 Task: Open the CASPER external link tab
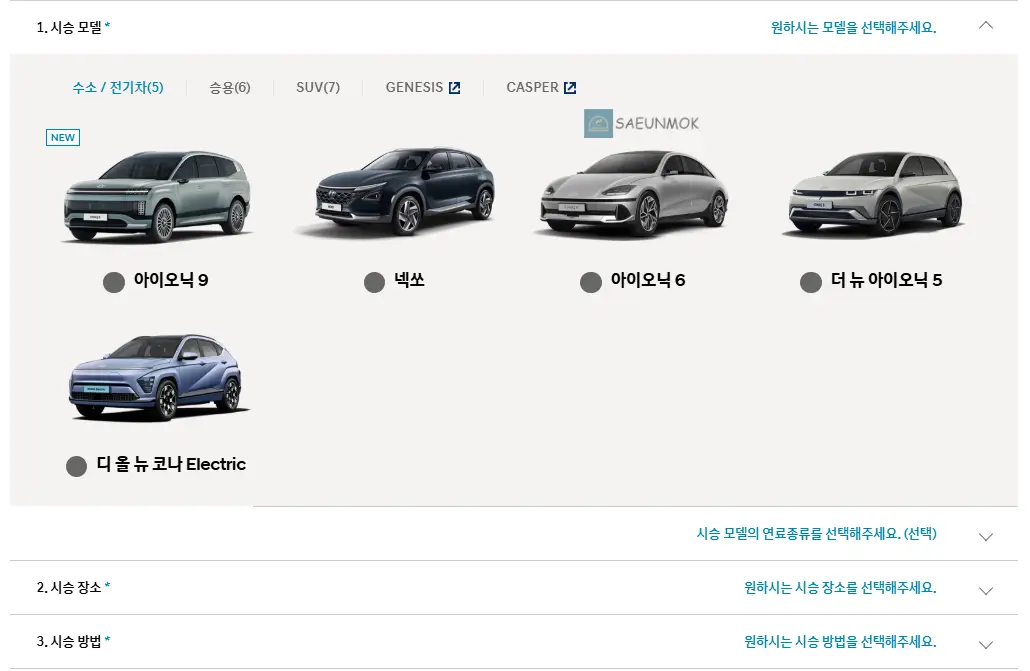(541, 87)
